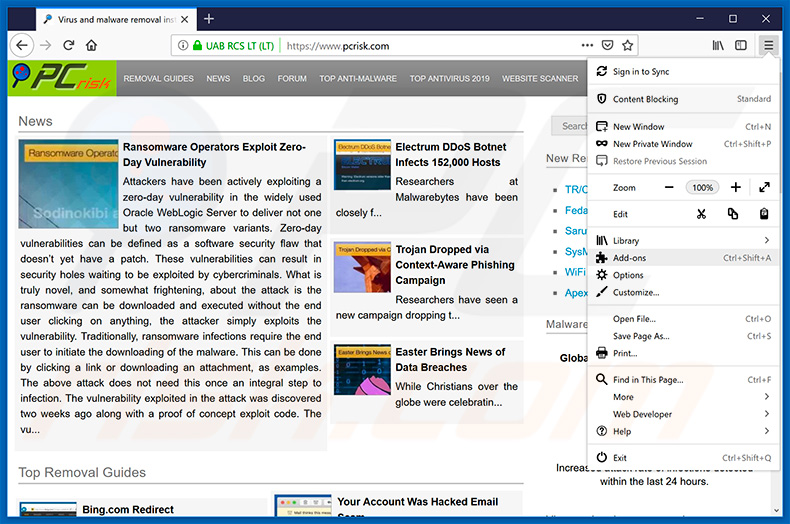Click the forward navigation arrow
This screenshot has height=524, width=790.
pyautogui.click(x=46, y=45)
